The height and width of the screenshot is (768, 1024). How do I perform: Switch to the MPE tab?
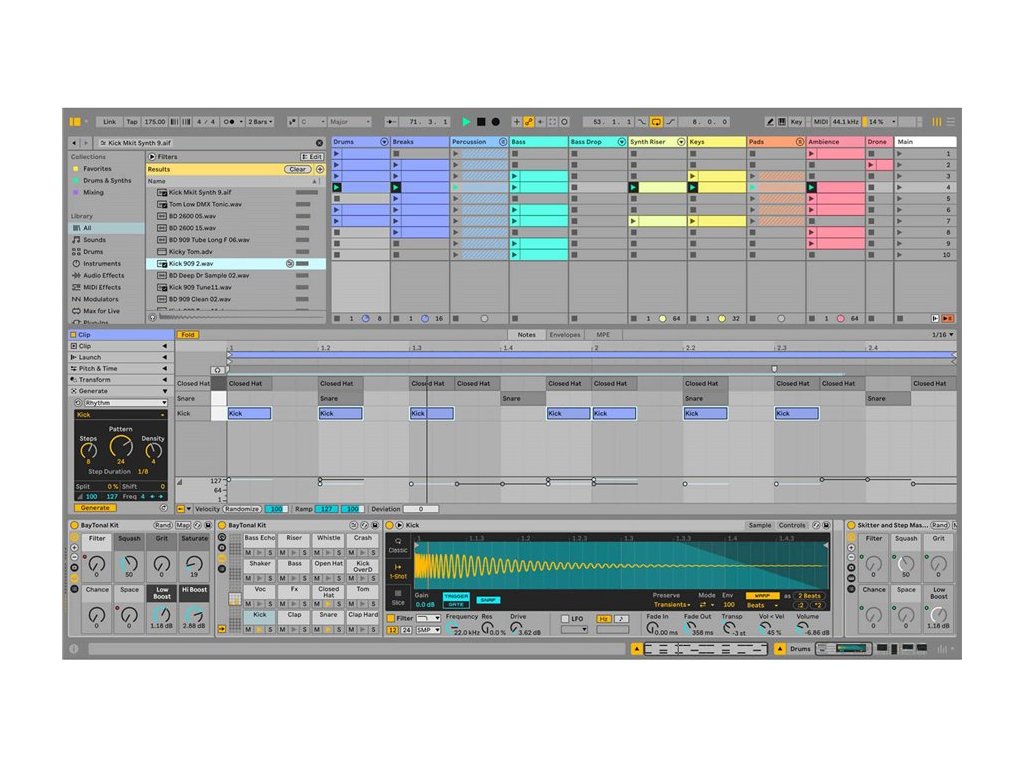(603, 335)
